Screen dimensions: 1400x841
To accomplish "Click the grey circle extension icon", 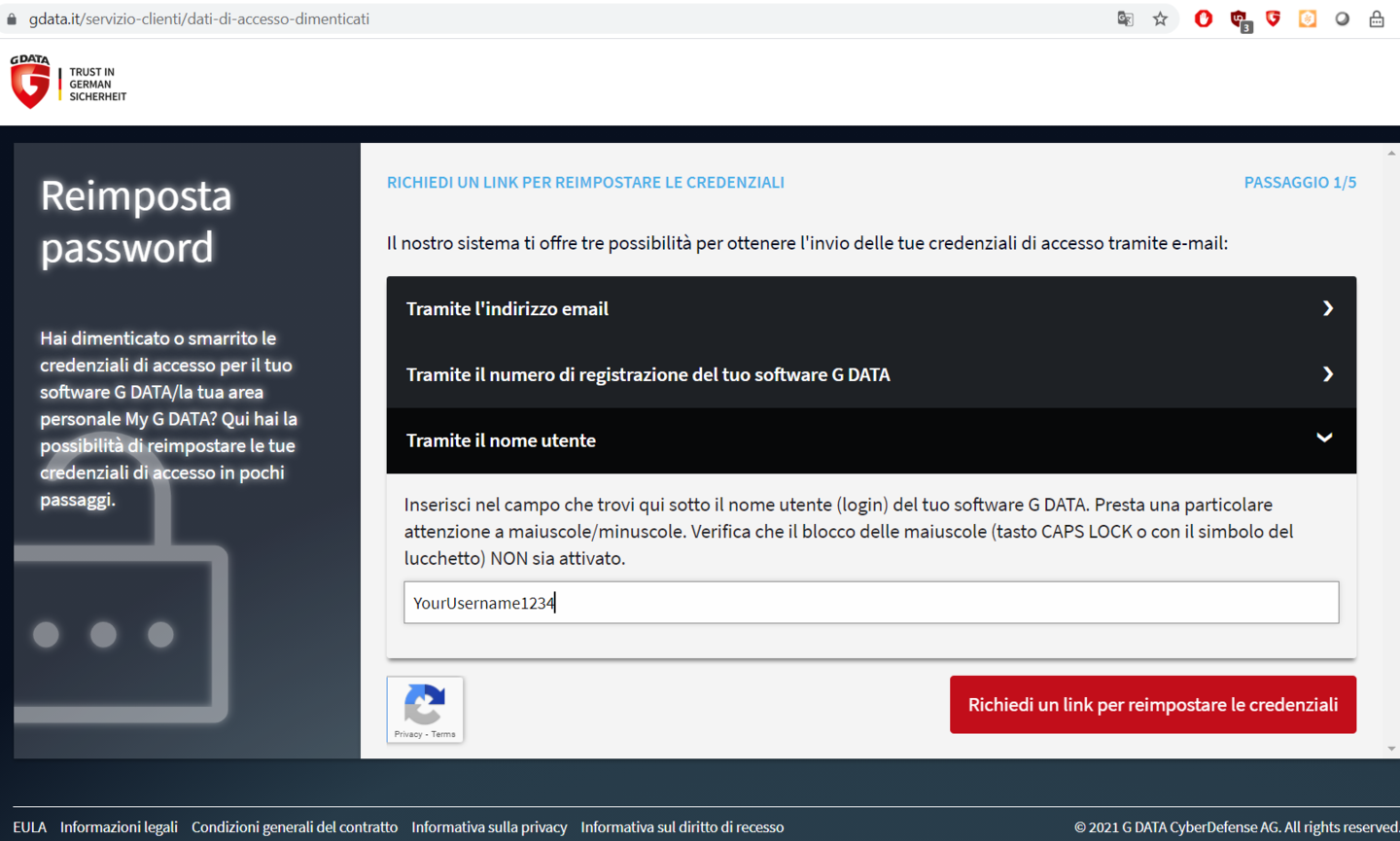I will click(x=1343, y=18).
